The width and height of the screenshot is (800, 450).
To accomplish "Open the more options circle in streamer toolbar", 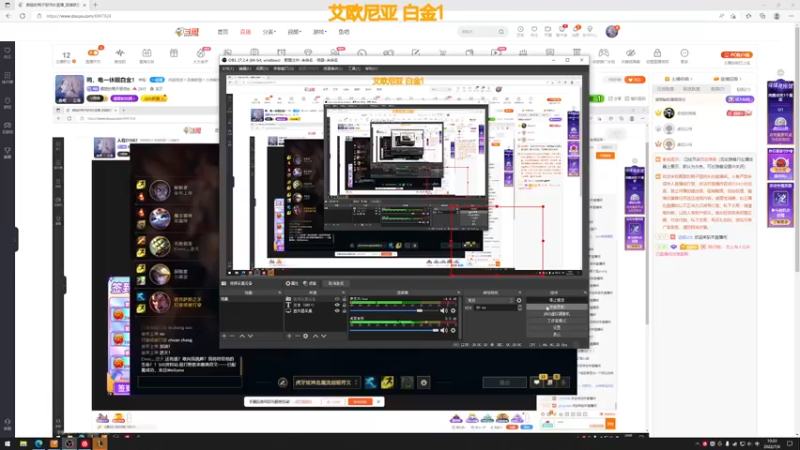I will tap(684, 55).
